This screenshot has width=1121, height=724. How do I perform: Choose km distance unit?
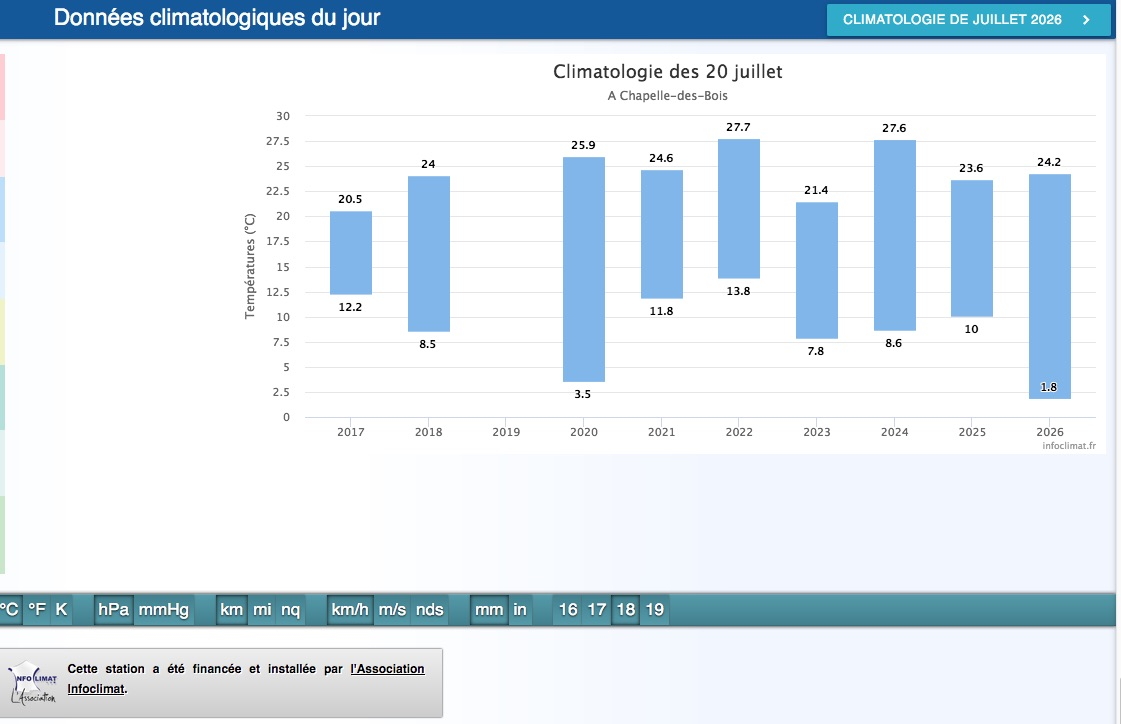click(232, 610)
